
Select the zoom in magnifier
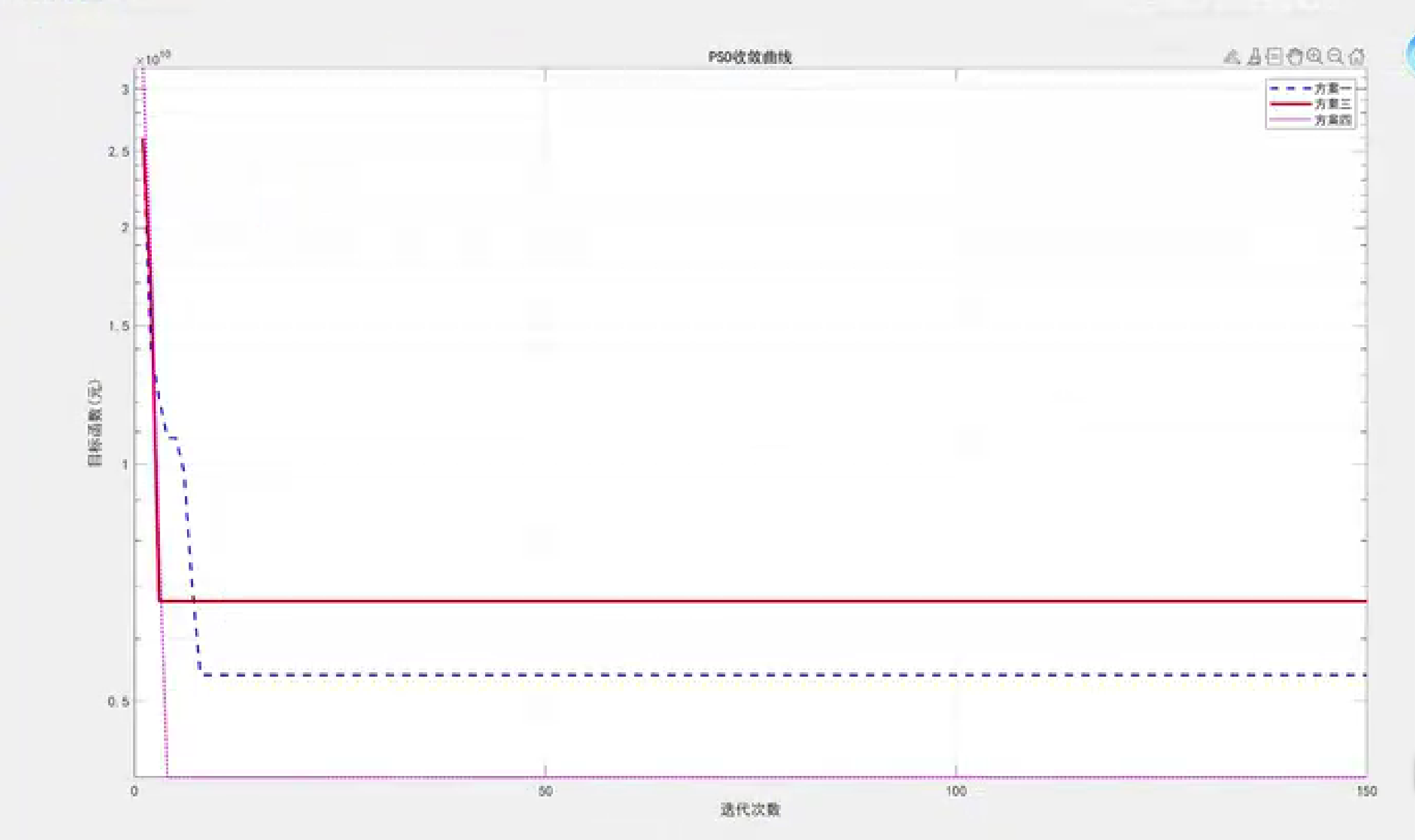(1315, 57)
